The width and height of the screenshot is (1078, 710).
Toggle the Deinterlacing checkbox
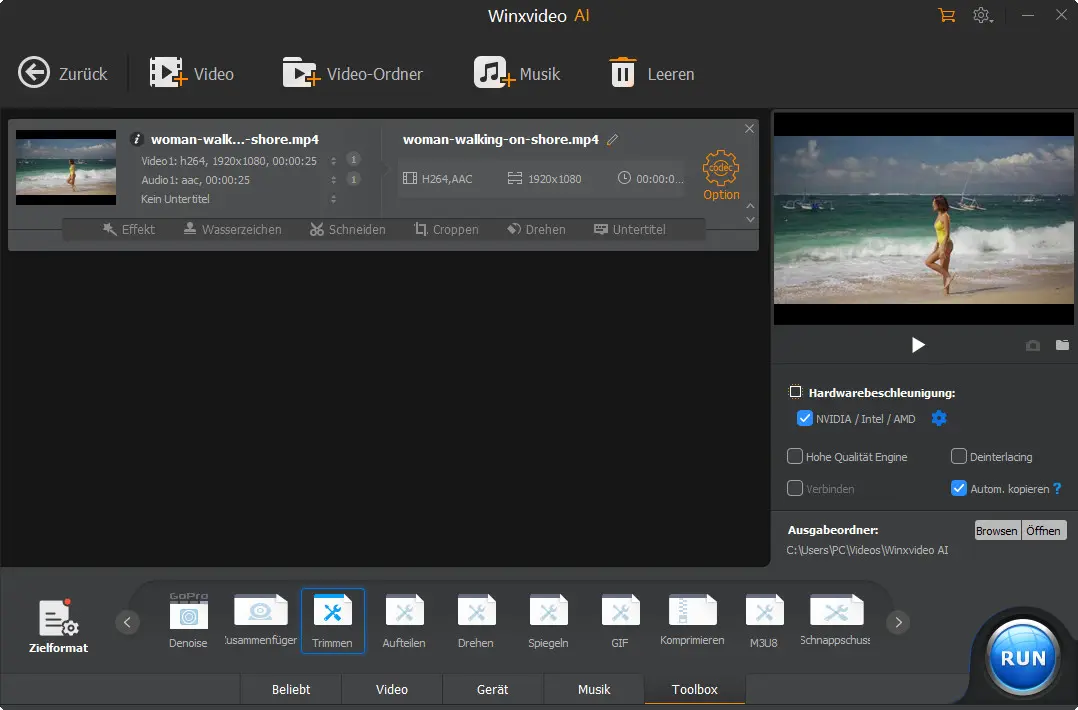click(x=959, y=457)
